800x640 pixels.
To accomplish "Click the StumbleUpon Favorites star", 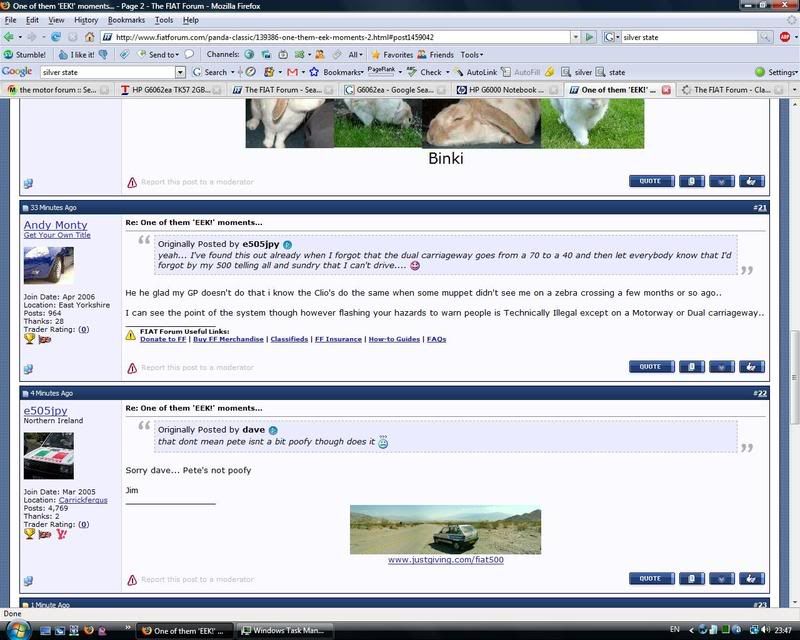I will tap(392, 55).
